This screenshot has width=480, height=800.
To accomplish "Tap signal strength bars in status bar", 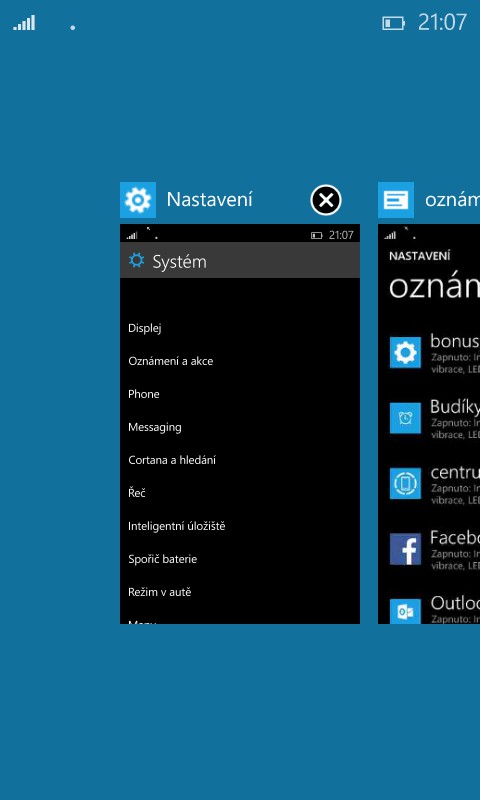I will pyautogui.click(x=24, y=22).
